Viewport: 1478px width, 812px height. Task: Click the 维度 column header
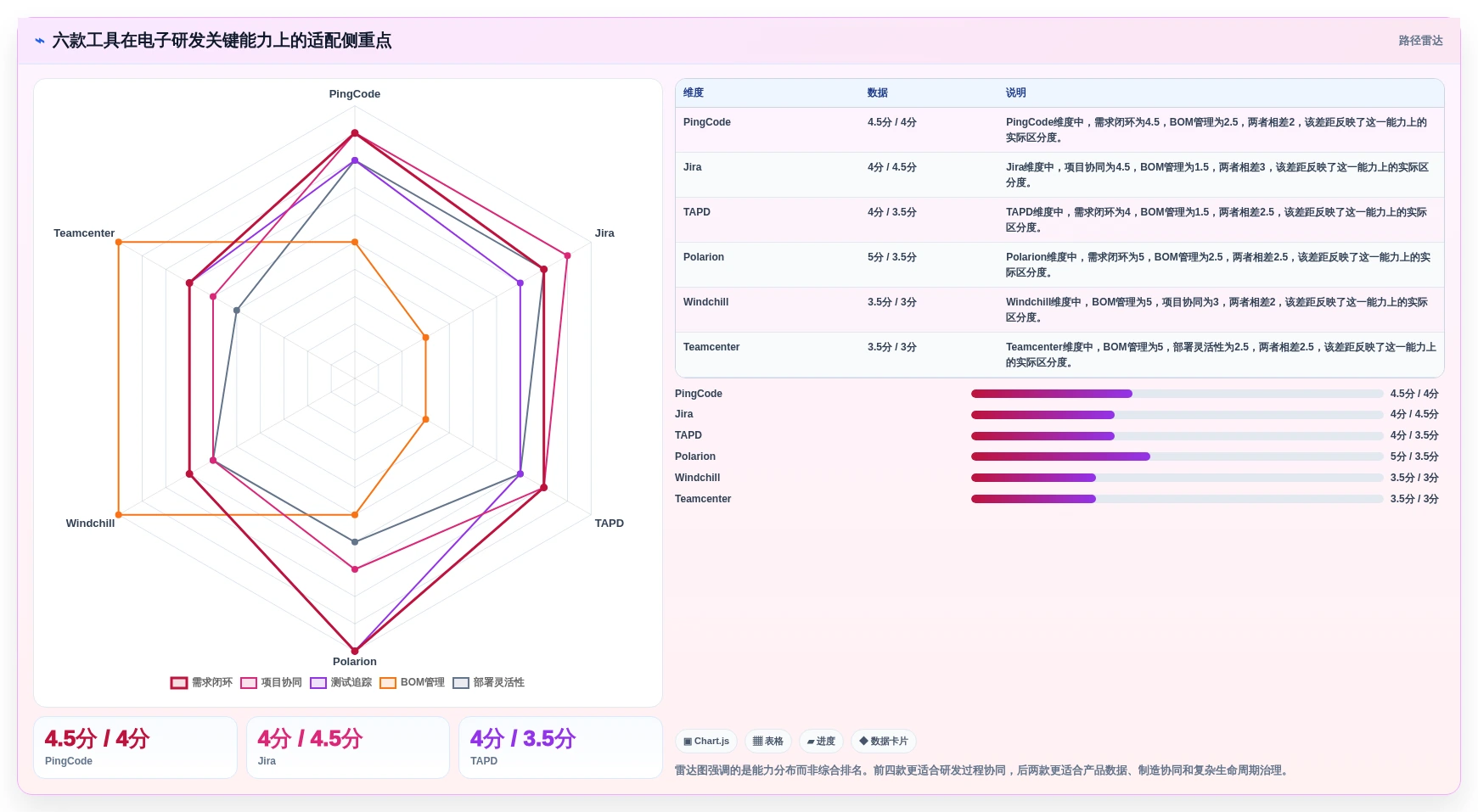(x=694, y=92)
